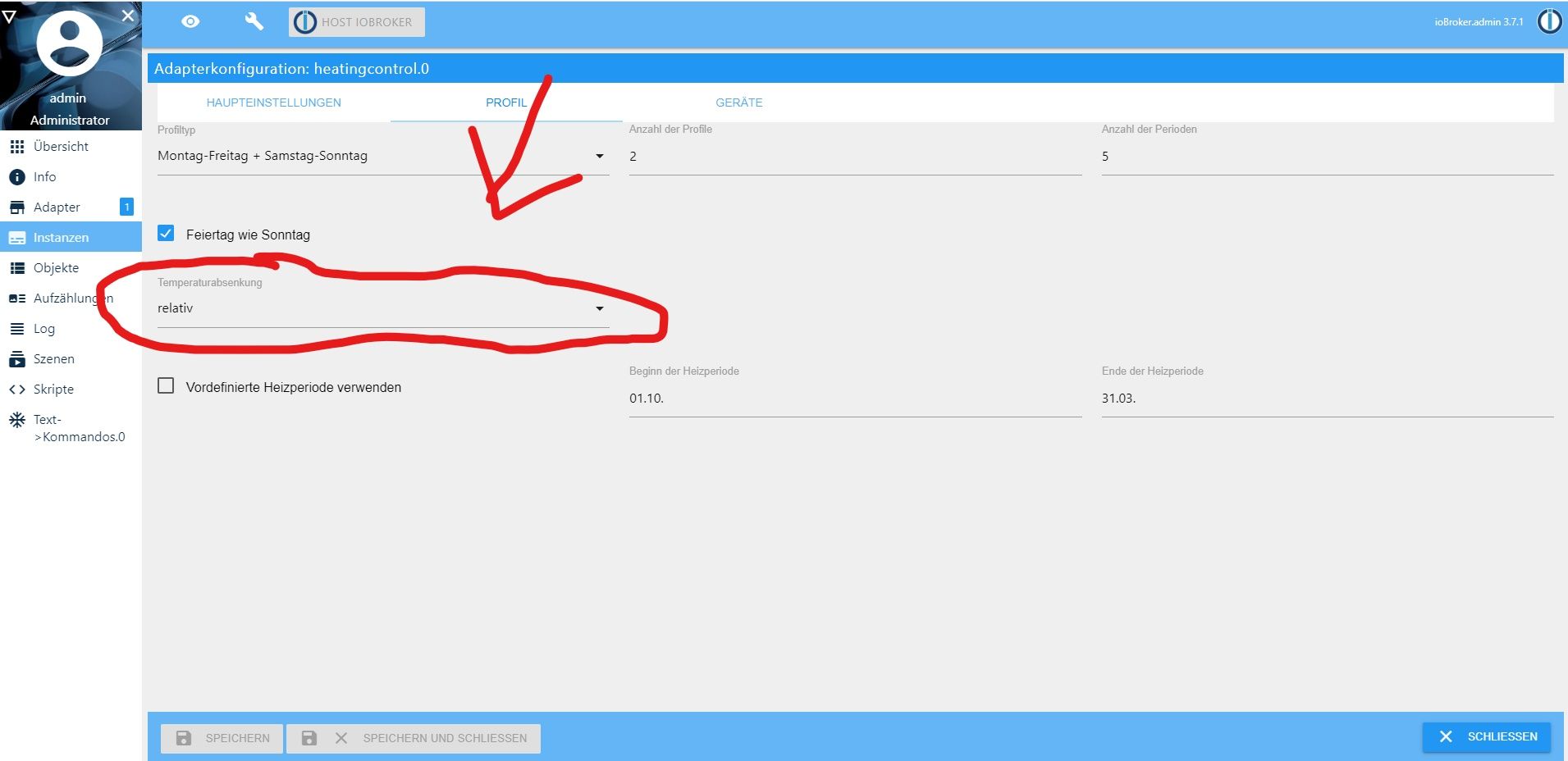Image resolution: width=1568 pixels, height=761 pixels.
Task: Click the eye visibility icon in top toolbar
Action: coord(190,22)
